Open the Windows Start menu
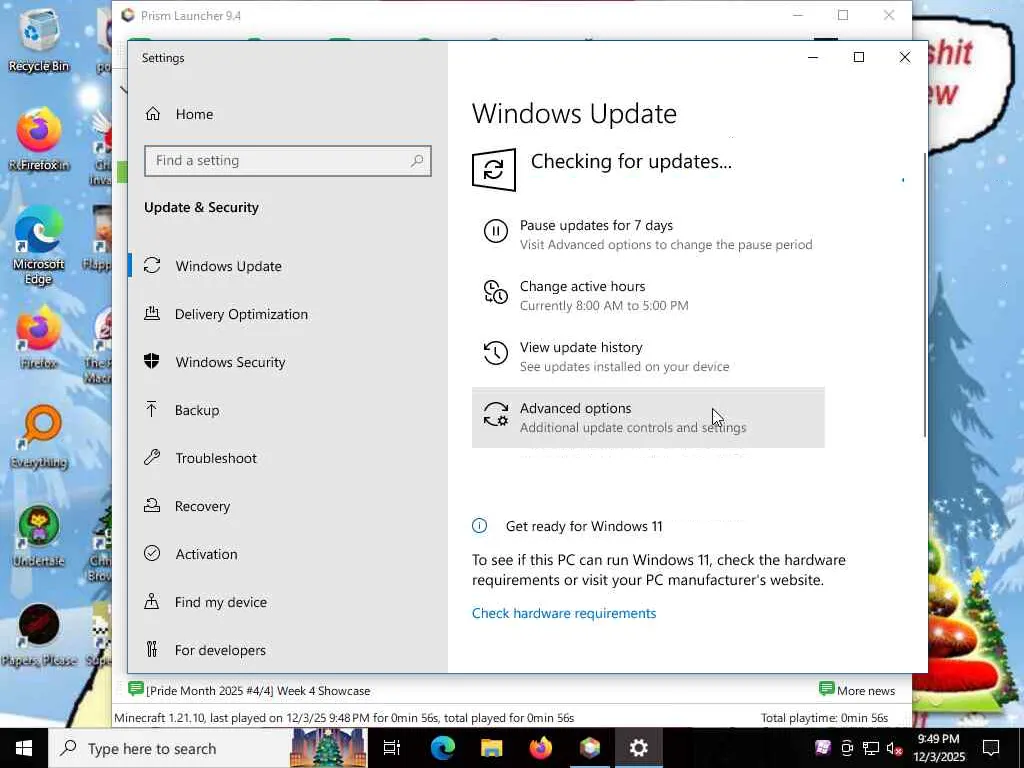The width and height of the screenshot is (1024, 768). (24, 748)
